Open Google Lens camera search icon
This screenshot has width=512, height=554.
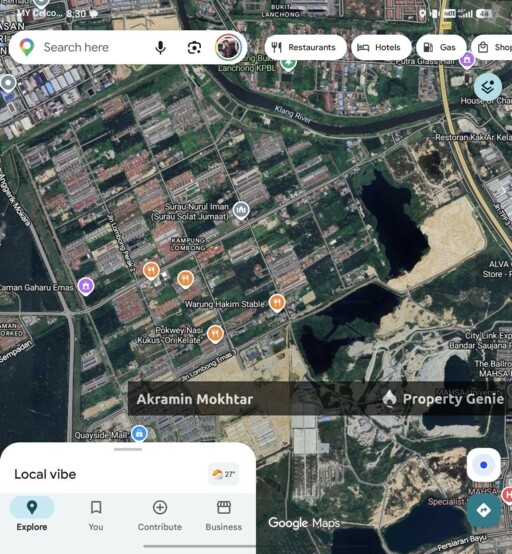pos(194,47)
